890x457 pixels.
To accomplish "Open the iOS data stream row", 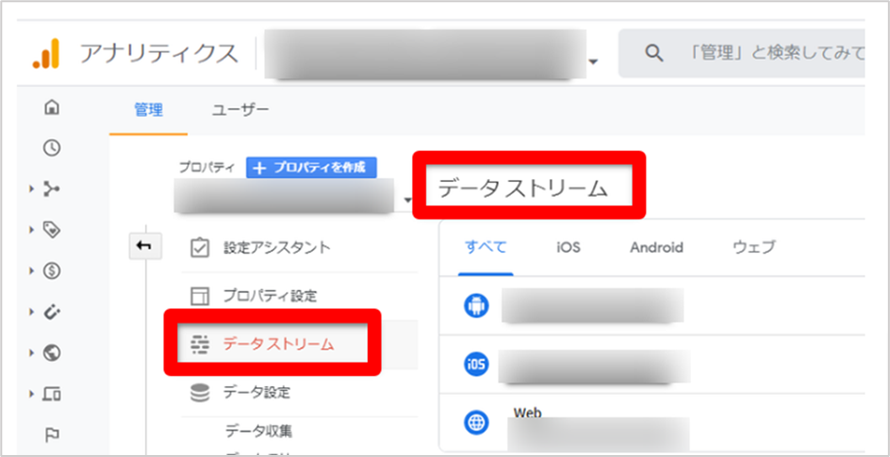I will click(x=652, y=364).
